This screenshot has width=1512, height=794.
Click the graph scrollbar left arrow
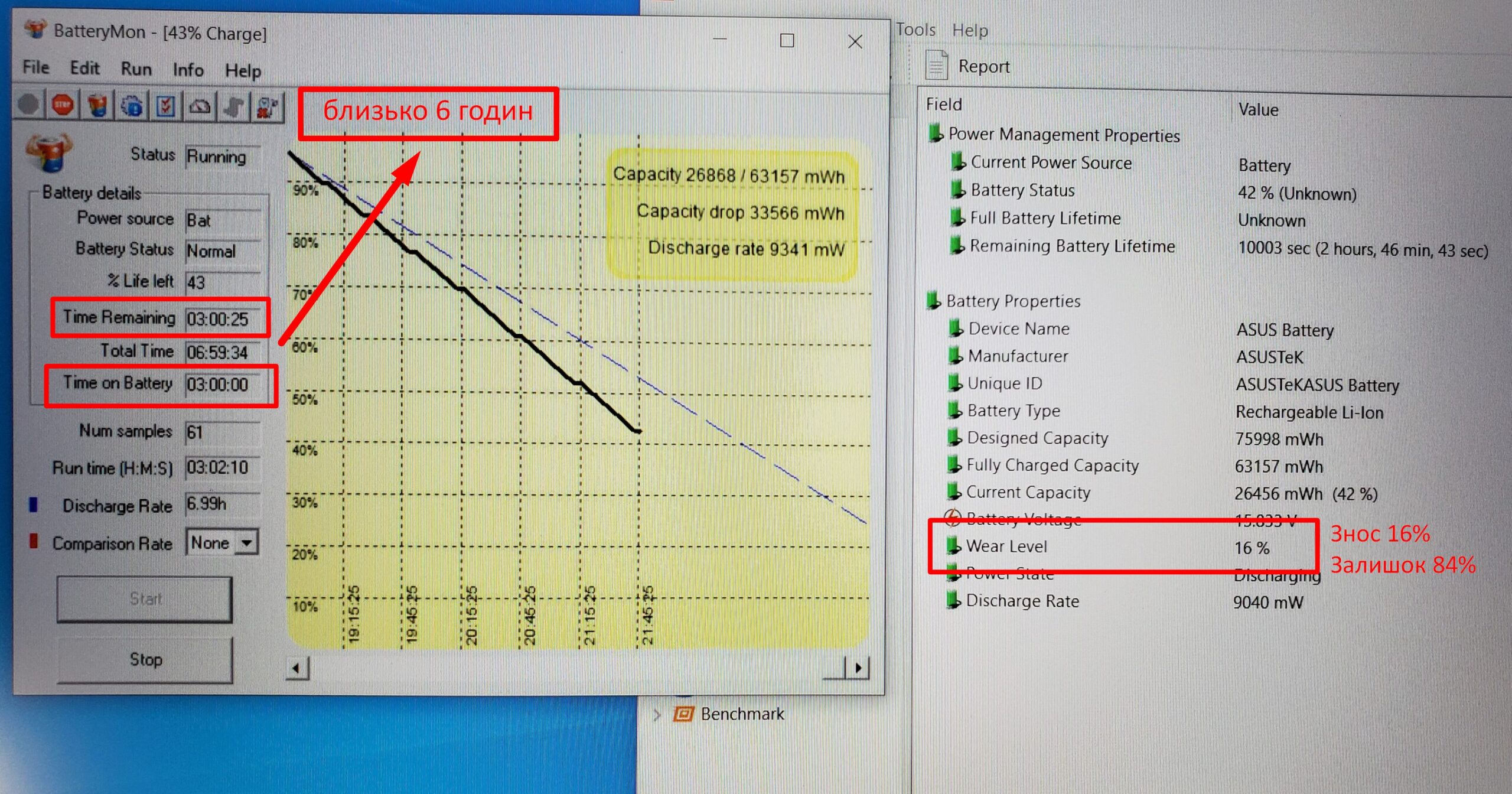(297, 669)
